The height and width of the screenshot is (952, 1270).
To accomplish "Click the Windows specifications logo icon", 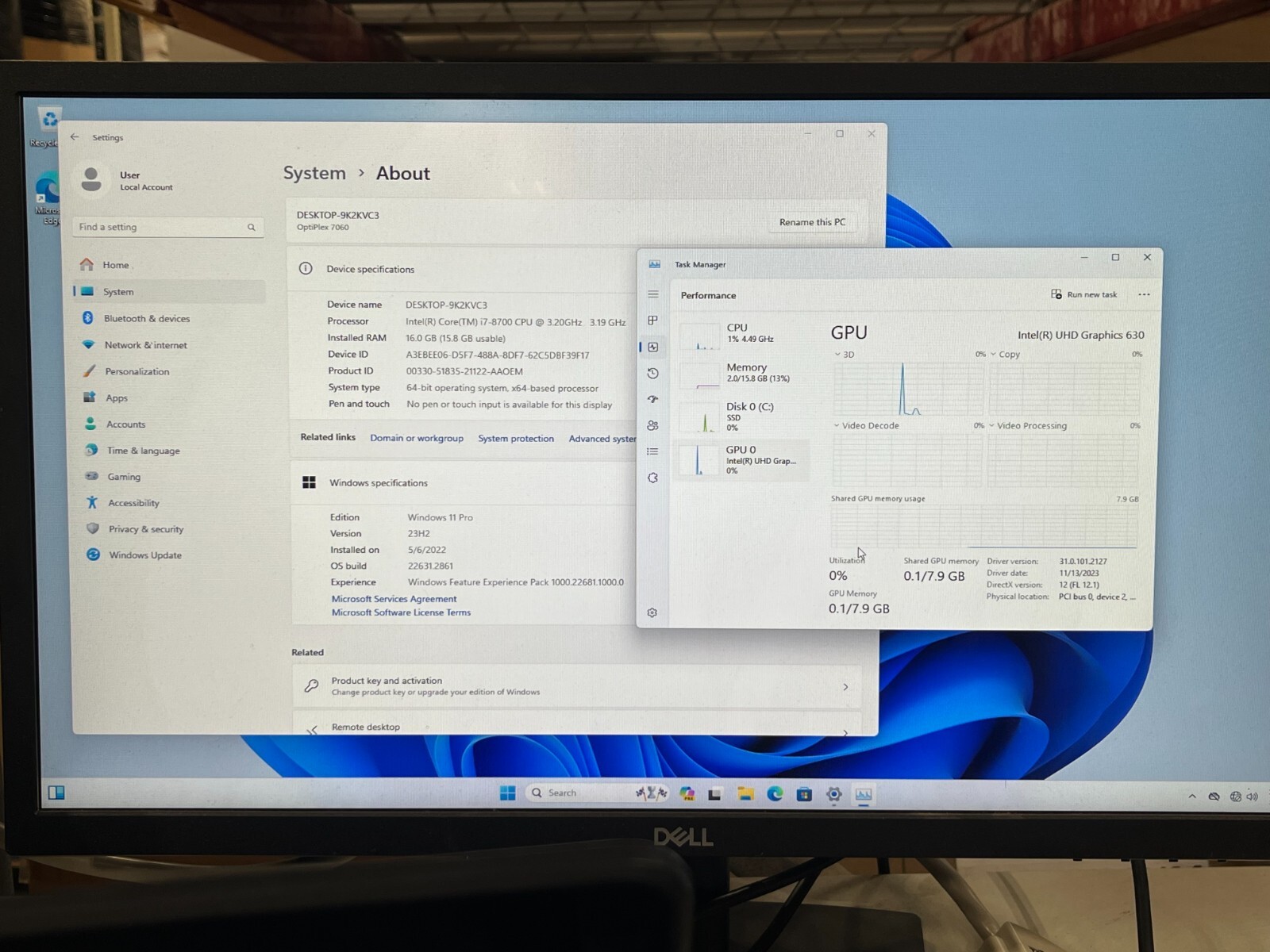I will (309, 482).
